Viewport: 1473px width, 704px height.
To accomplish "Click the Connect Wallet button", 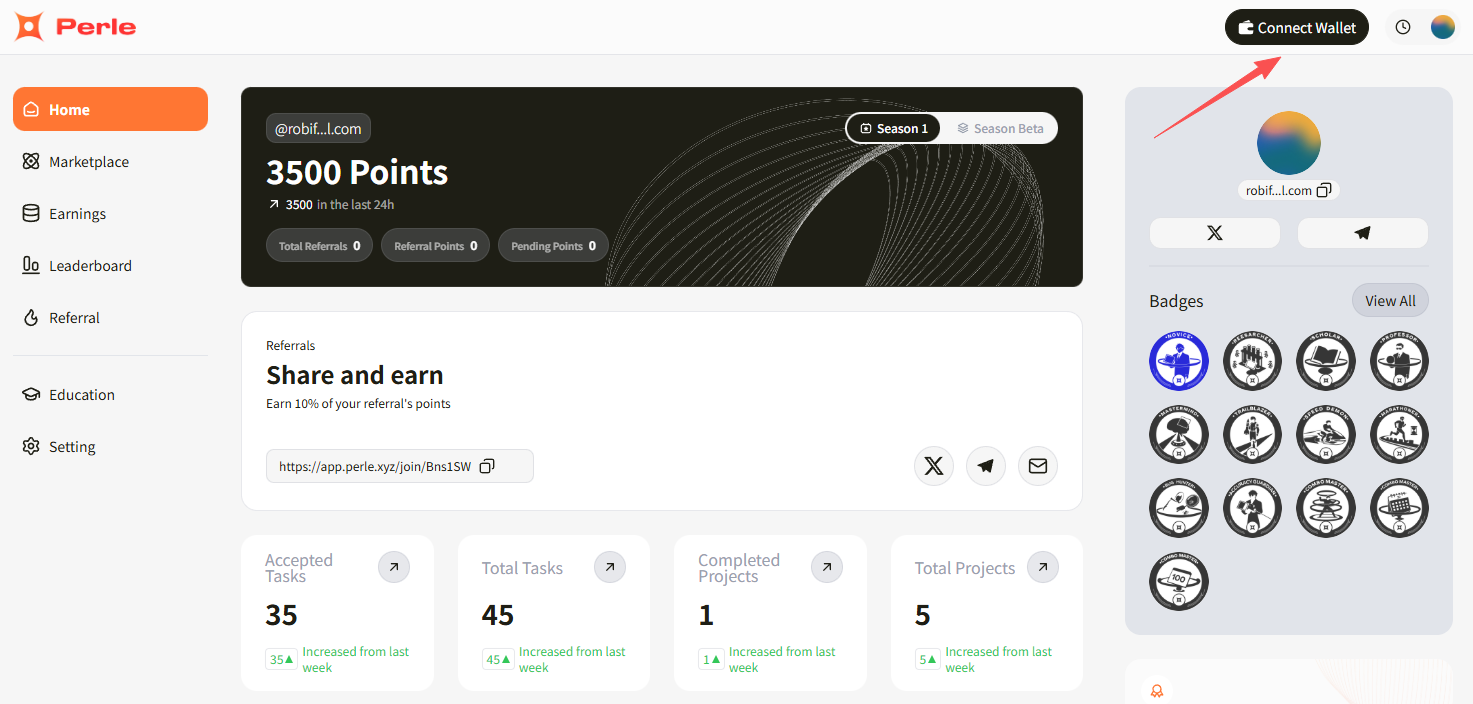I will pyautogui.click(x=1296, y=27).
